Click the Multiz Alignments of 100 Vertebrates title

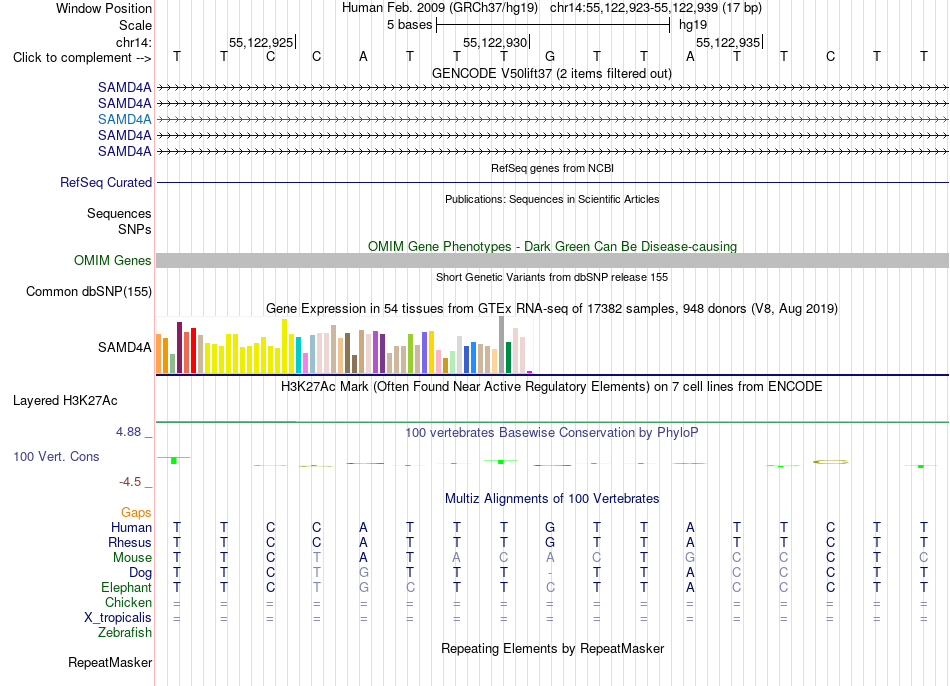[x=552, y=499]
